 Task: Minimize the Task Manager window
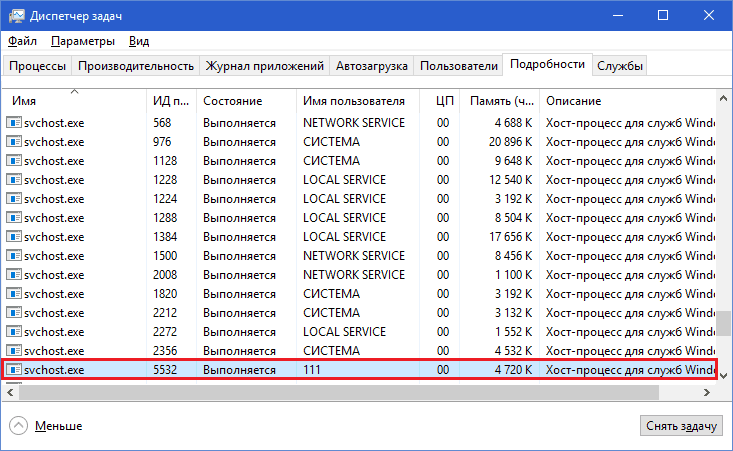pos(618,15)
